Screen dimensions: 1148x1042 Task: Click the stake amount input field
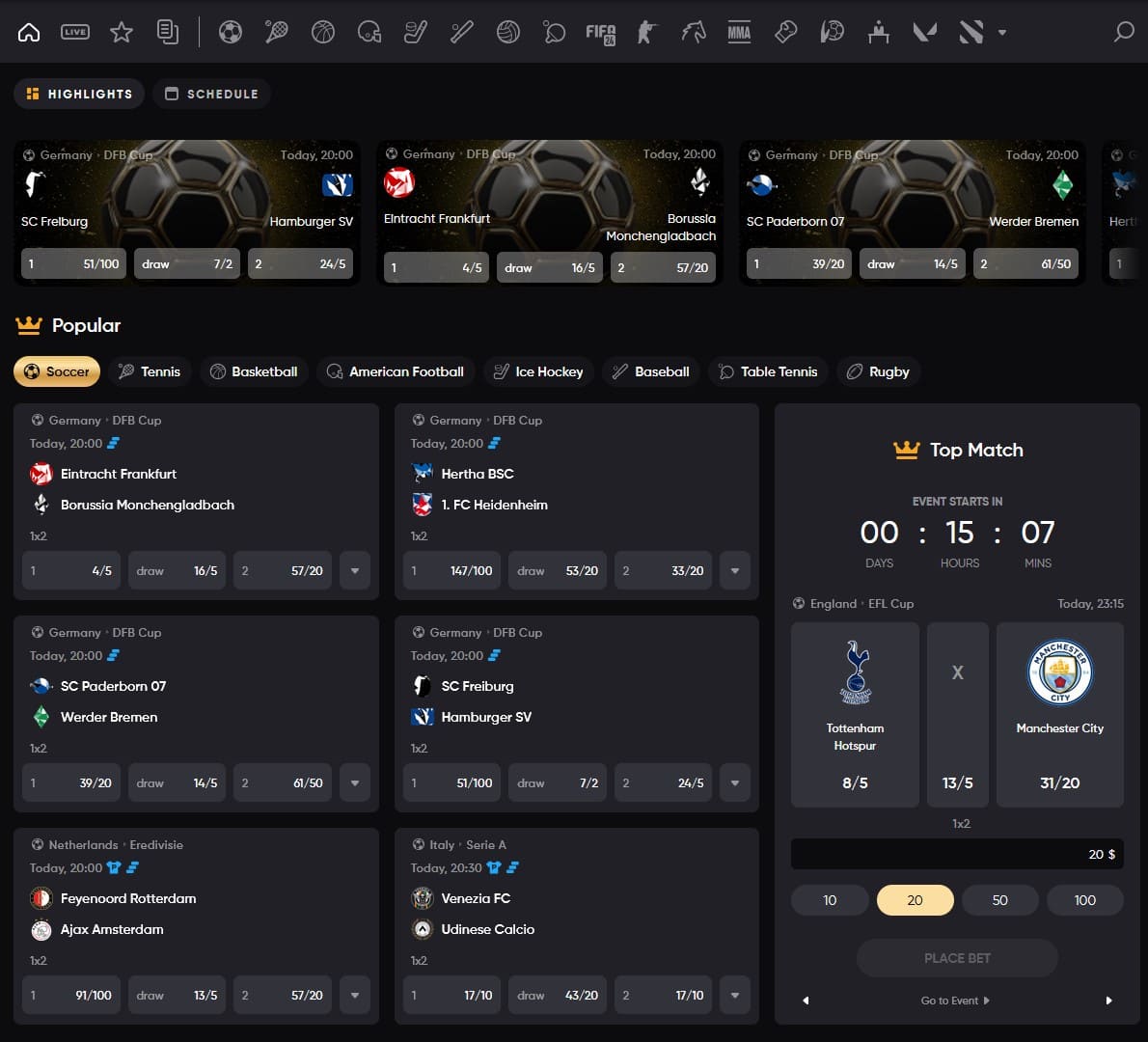tap(957, 854)
